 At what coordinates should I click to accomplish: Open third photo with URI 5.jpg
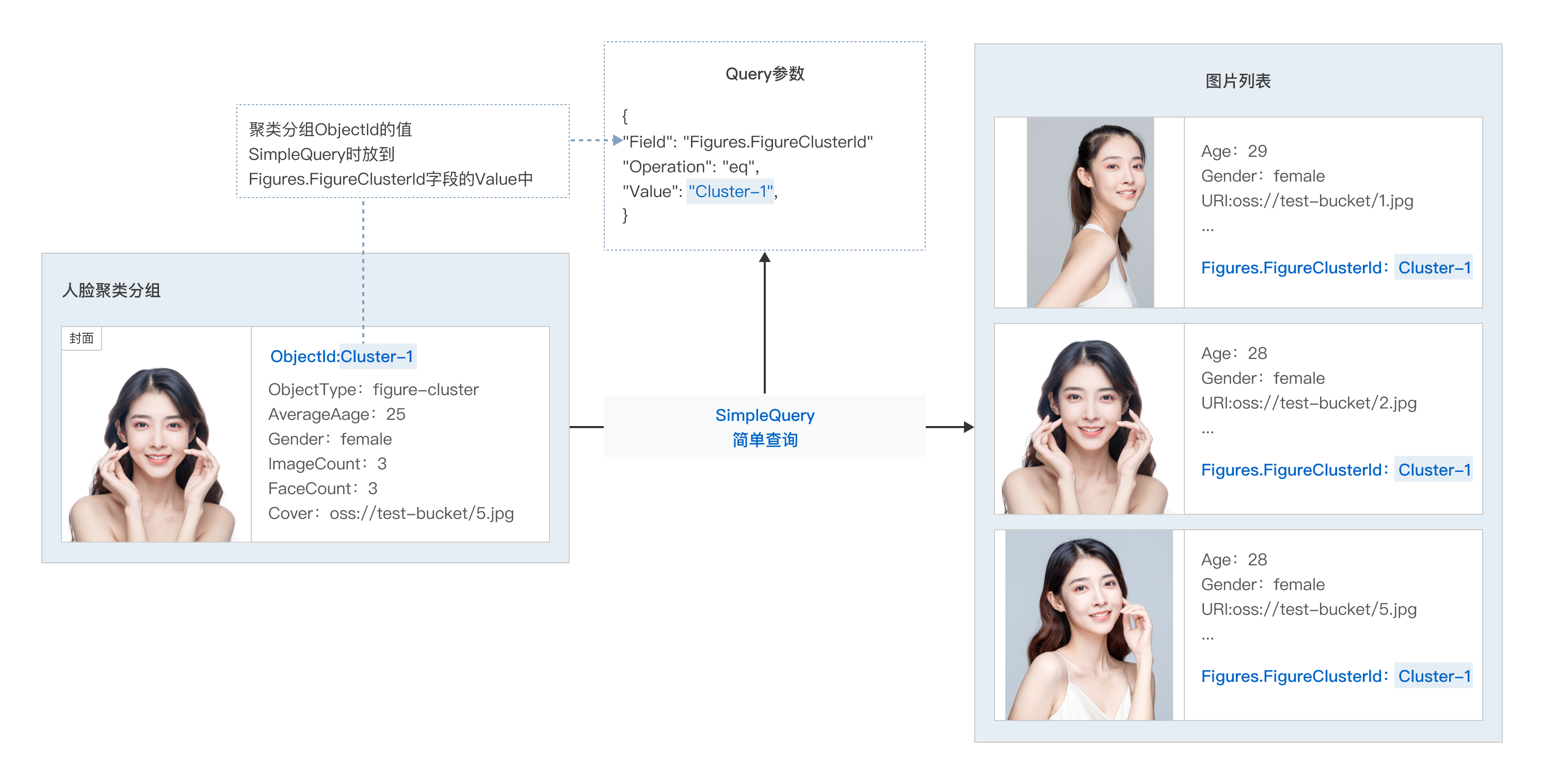tap(1090, 625)
